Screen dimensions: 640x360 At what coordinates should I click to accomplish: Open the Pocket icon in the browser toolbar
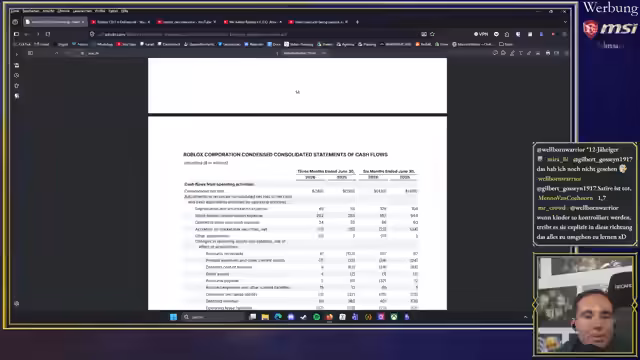(496, 34)
